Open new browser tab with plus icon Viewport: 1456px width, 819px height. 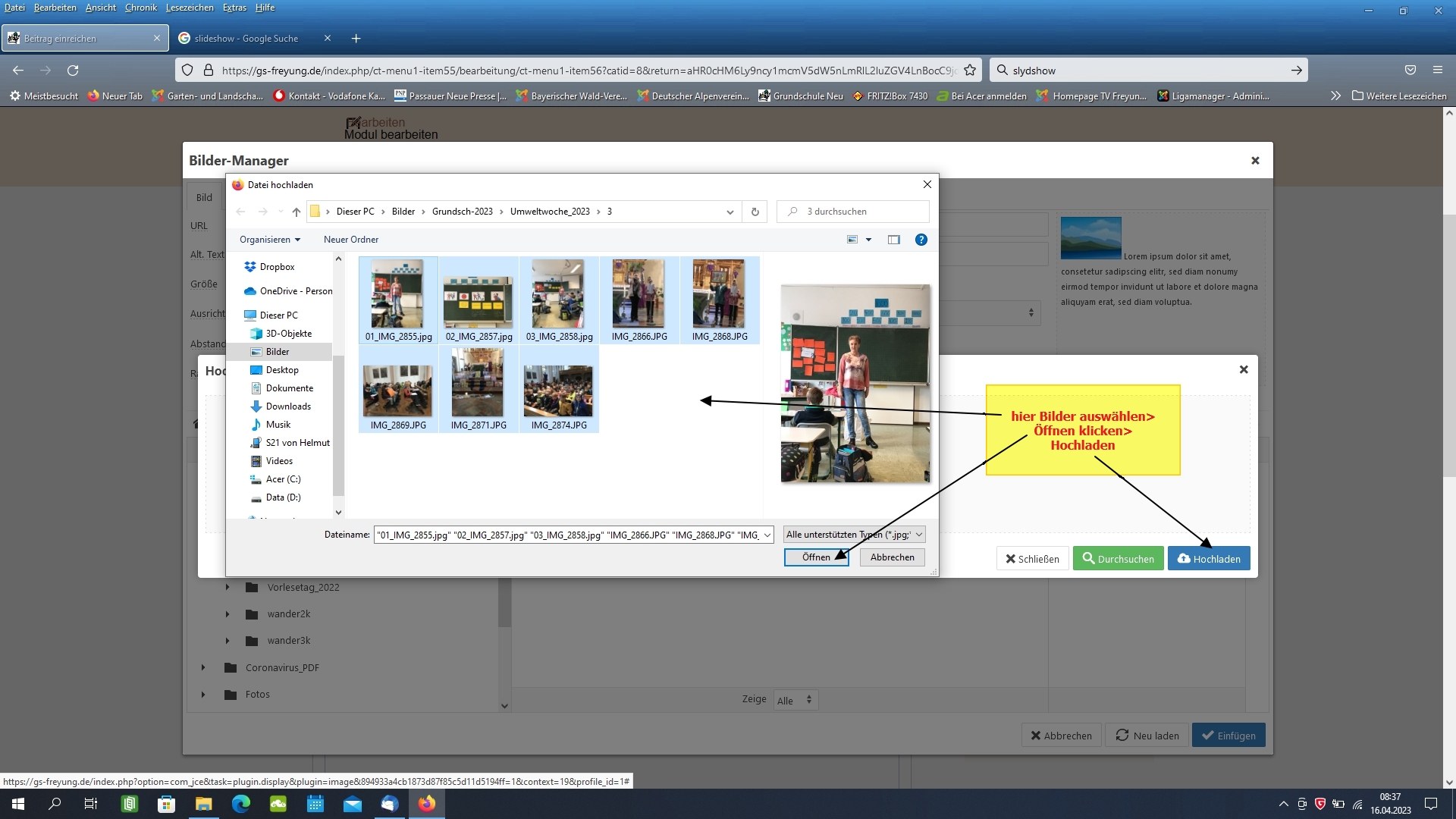[x=356, y=39]
